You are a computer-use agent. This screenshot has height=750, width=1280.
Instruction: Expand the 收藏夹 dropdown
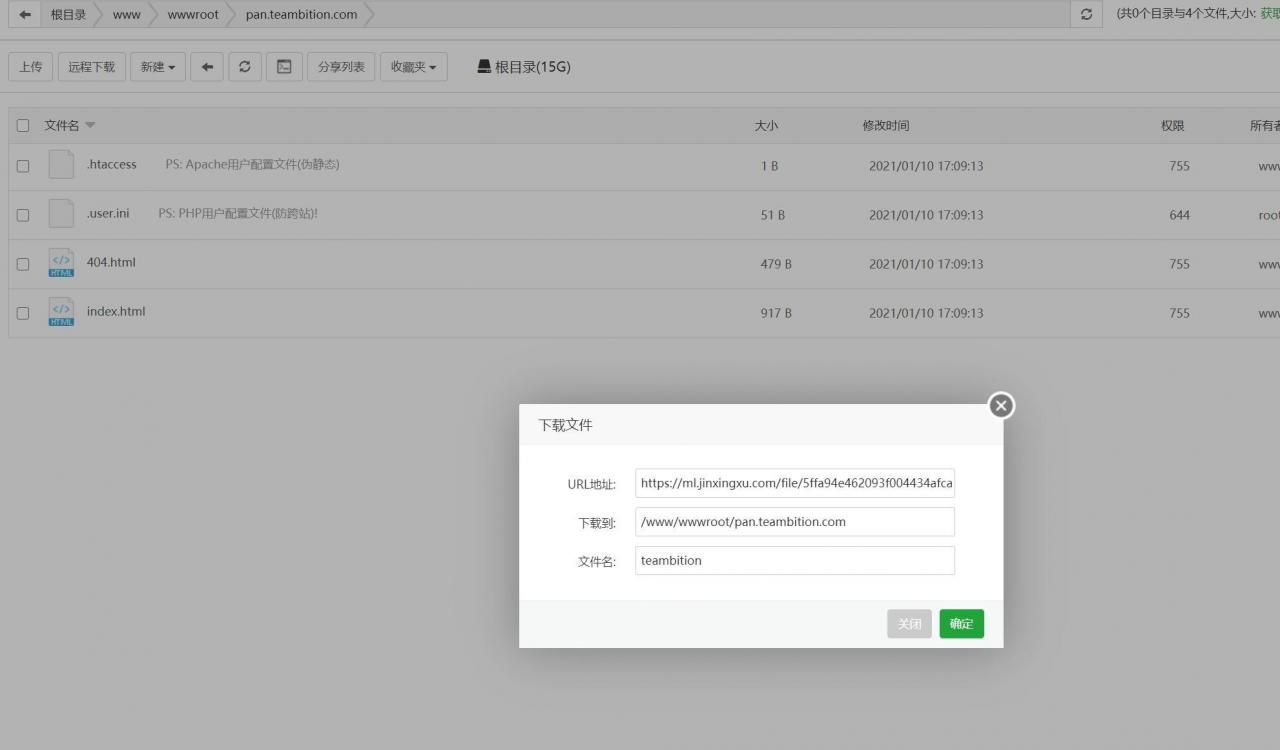[413, 66]
